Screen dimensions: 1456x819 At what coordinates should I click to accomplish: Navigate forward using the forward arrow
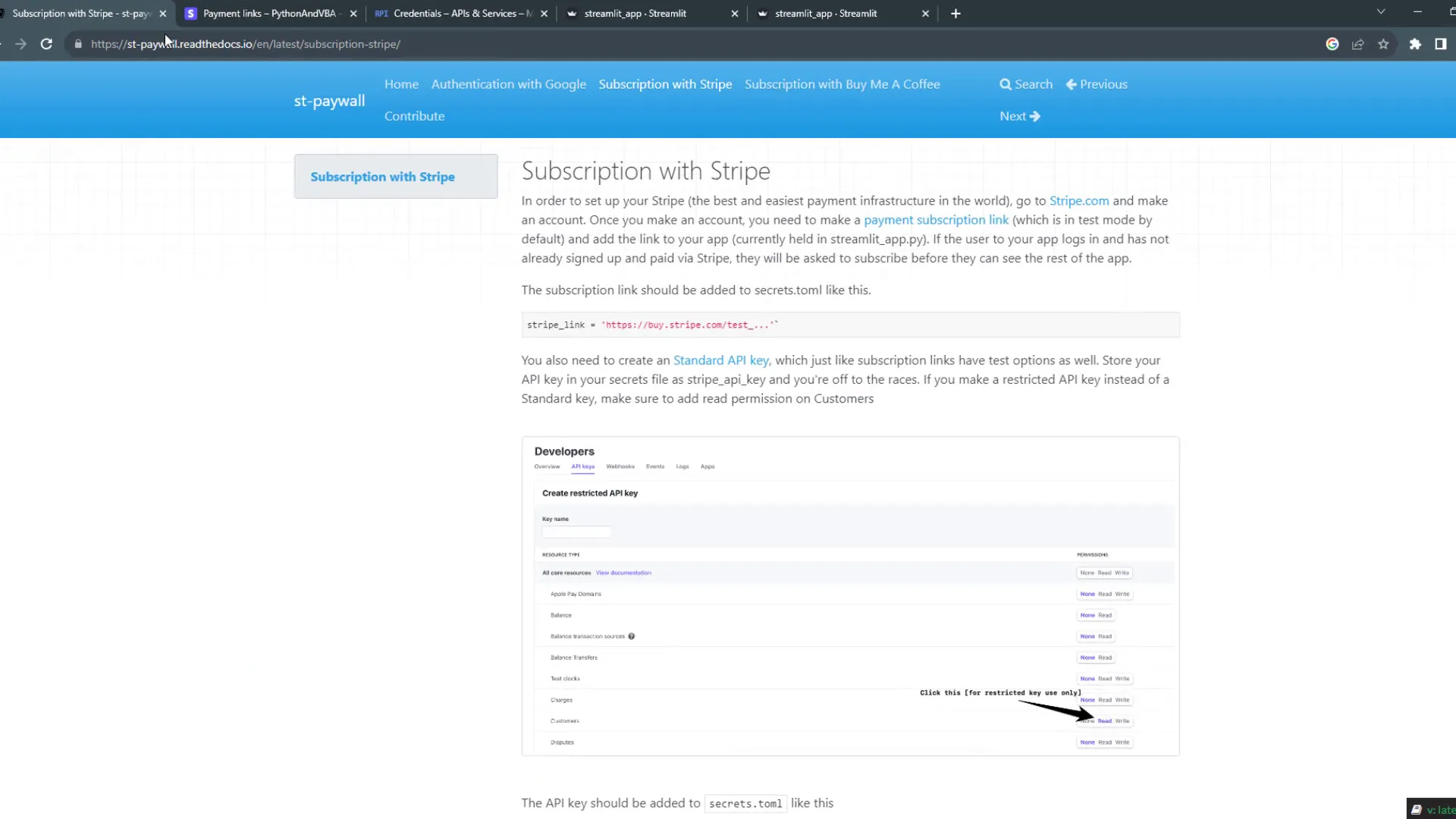click(x=20, y=44)
